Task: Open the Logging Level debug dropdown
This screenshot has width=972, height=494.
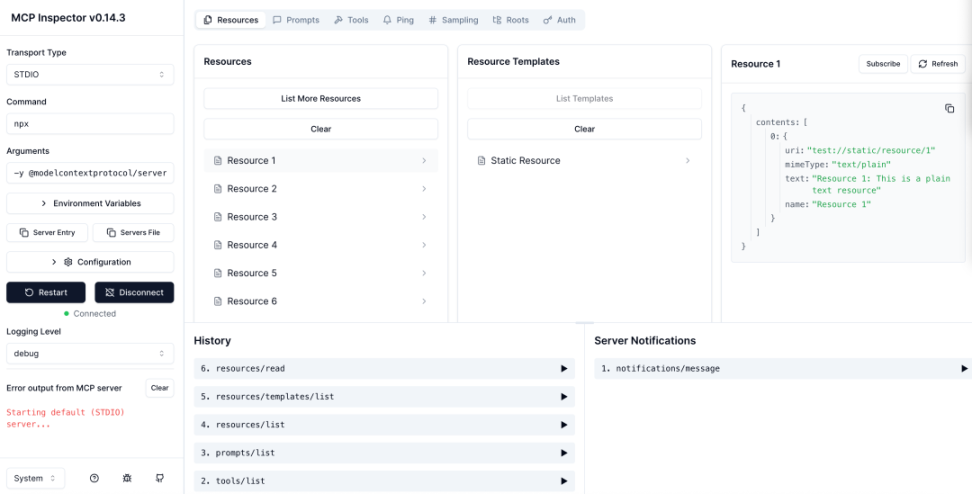Action: (90, 354)
